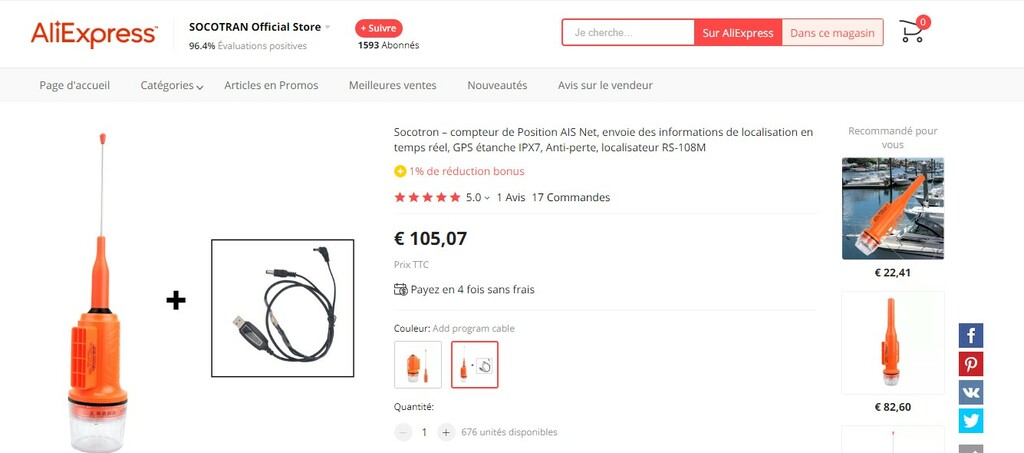Expand the Catégories menu
The width and height of the screenshot is (1024, 453).
click(x=172, y=86)
